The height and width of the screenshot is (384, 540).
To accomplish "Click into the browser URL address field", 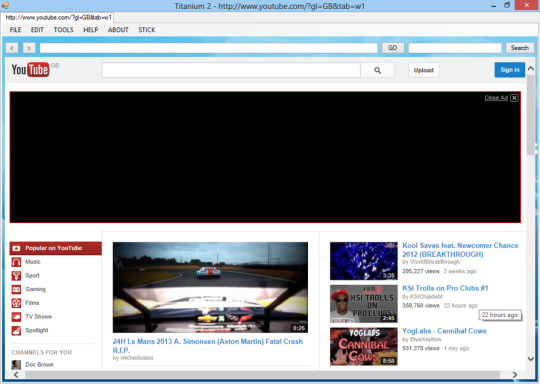I will [x=209, y=48].
